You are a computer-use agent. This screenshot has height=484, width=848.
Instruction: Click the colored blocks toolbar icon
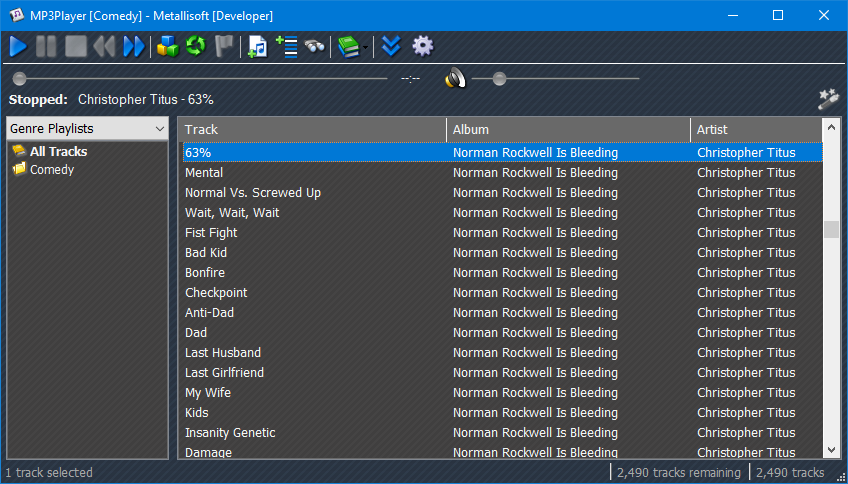tap(167, 46)
